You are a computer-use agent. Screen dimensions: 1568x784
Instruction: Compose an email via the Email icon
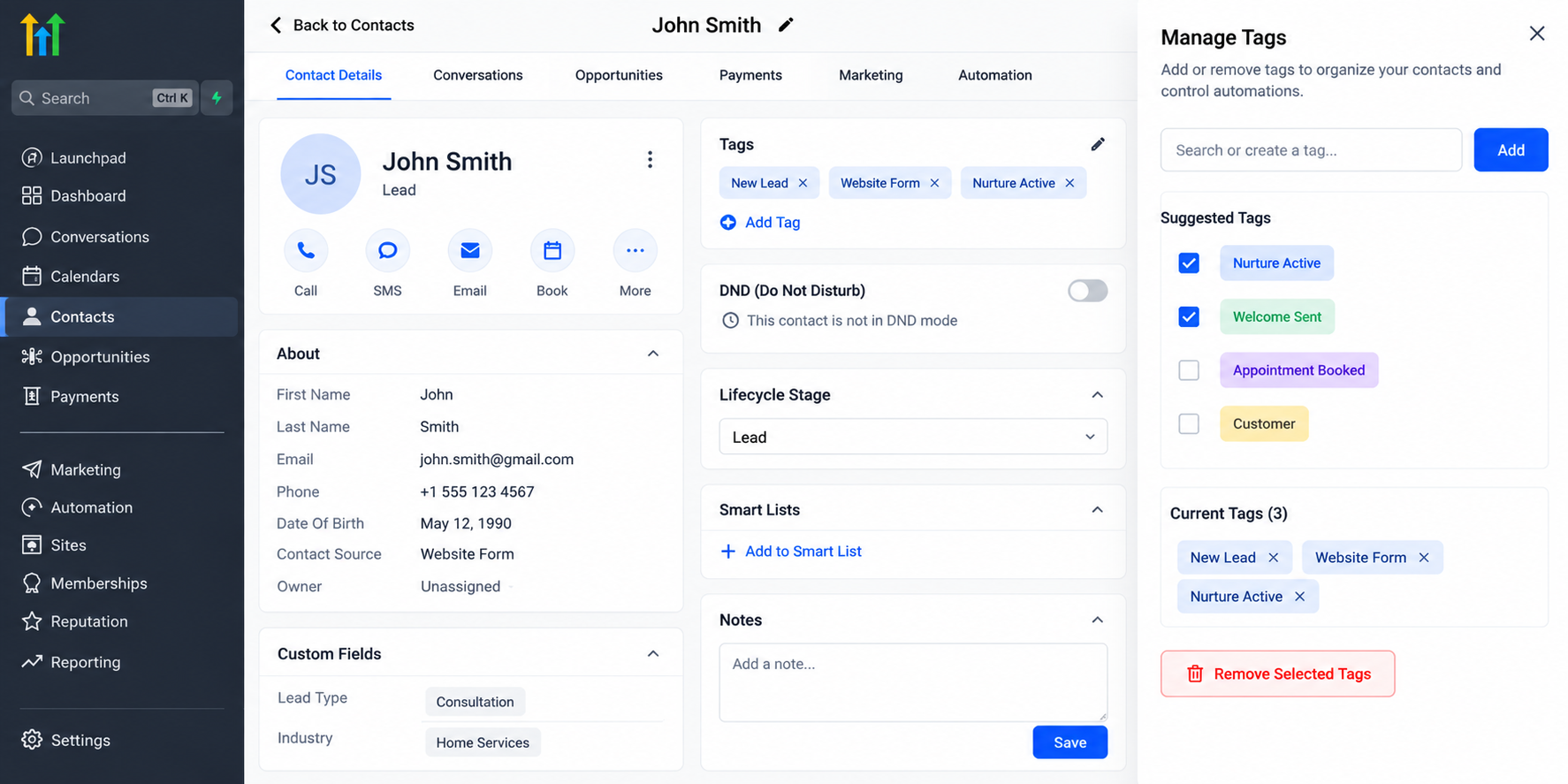(470, 251)
